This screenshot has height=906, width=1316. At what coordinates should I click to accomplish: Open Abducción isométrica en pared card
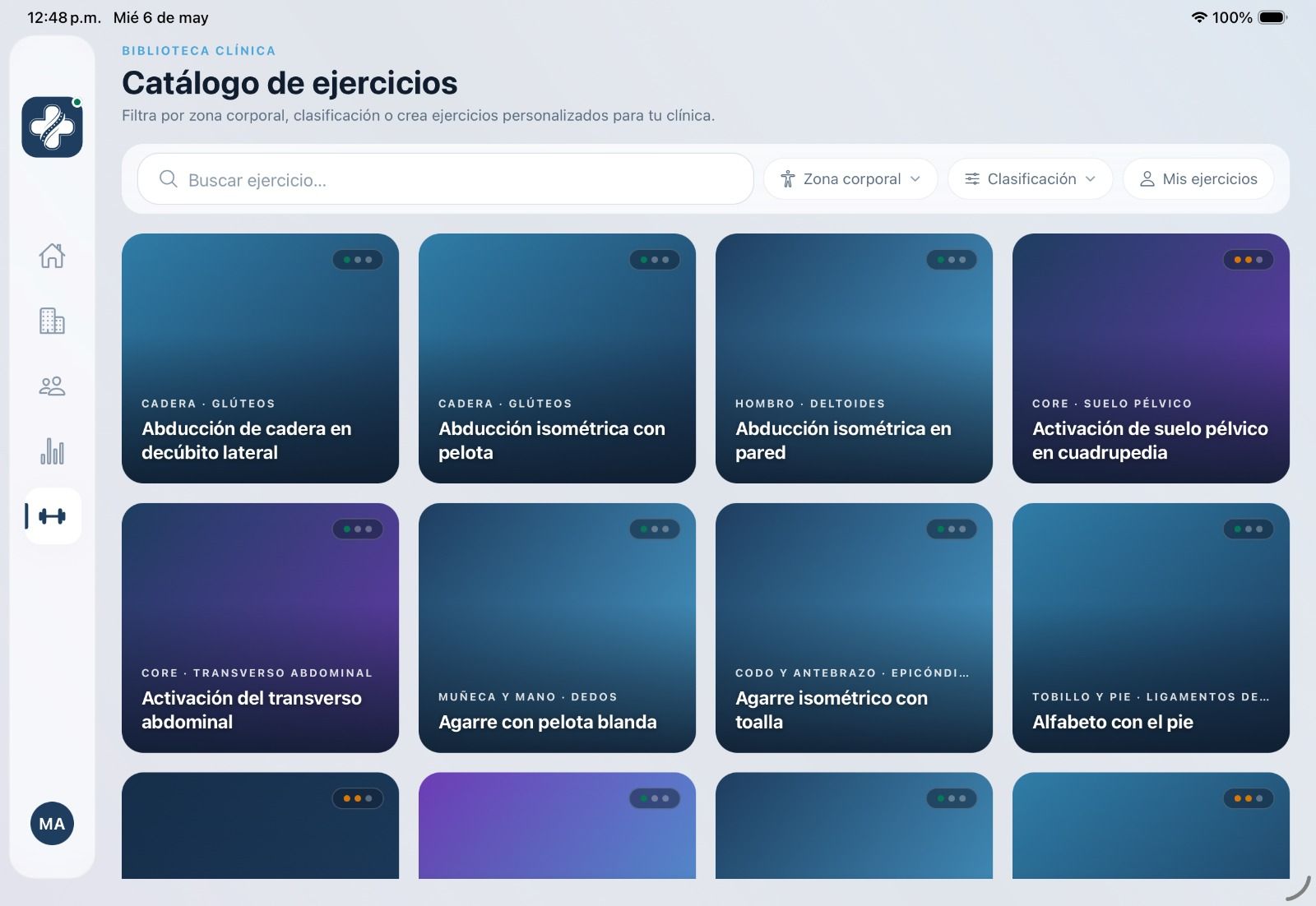(854, 358)
